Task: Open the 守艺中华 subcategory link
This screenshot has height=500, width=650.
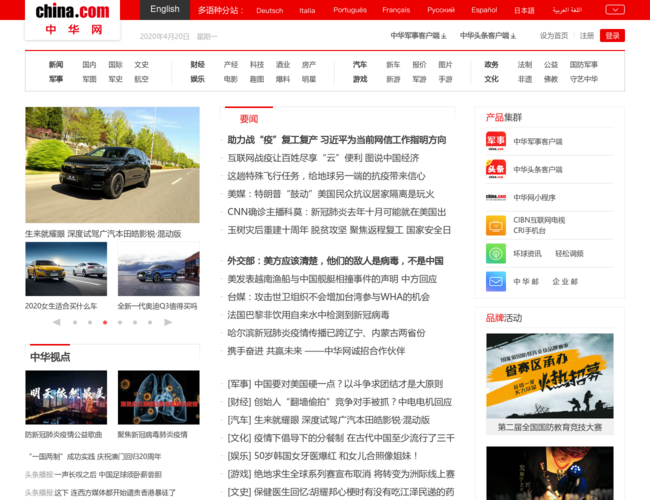Action: 584,79
